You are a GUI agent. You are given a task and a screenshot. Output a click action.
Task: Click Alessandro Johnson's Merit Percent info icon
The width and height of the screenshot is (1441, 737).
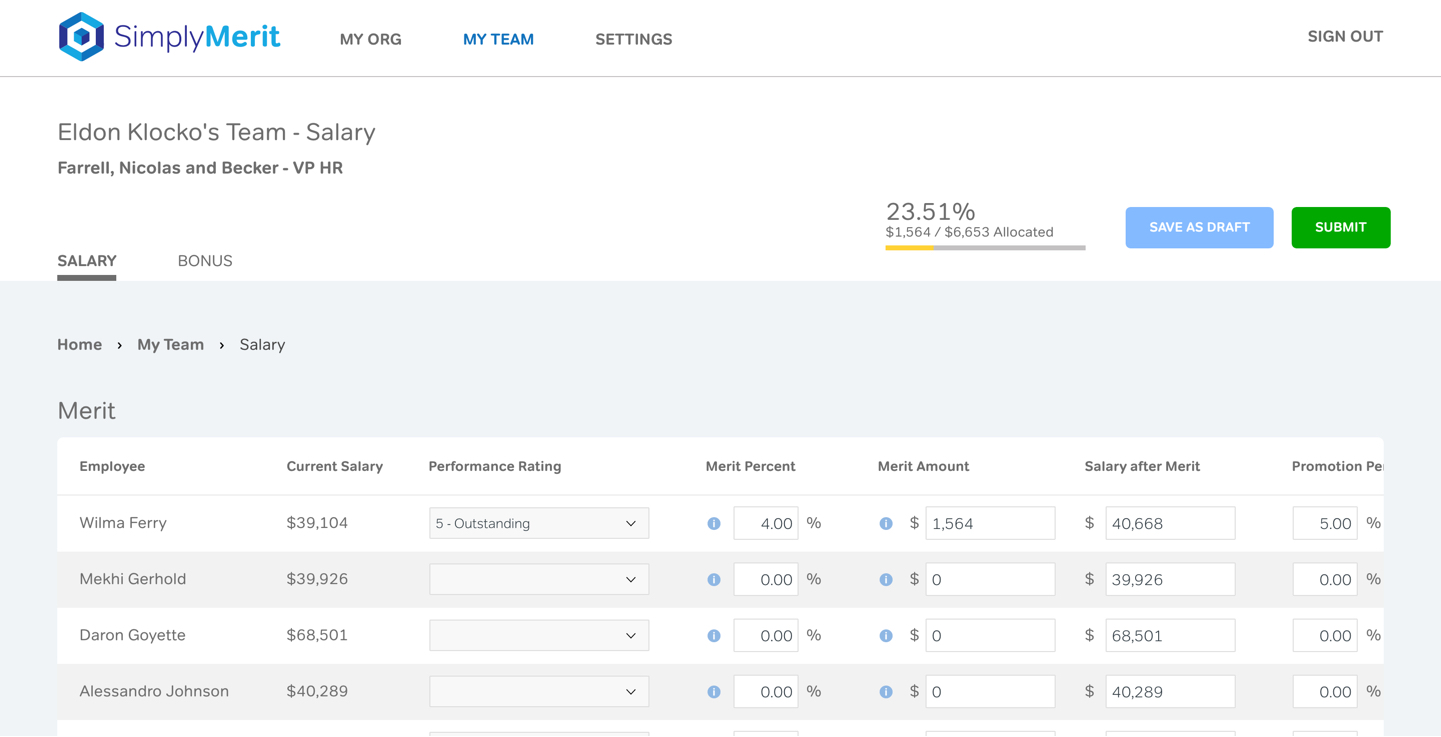click(714, 692)
